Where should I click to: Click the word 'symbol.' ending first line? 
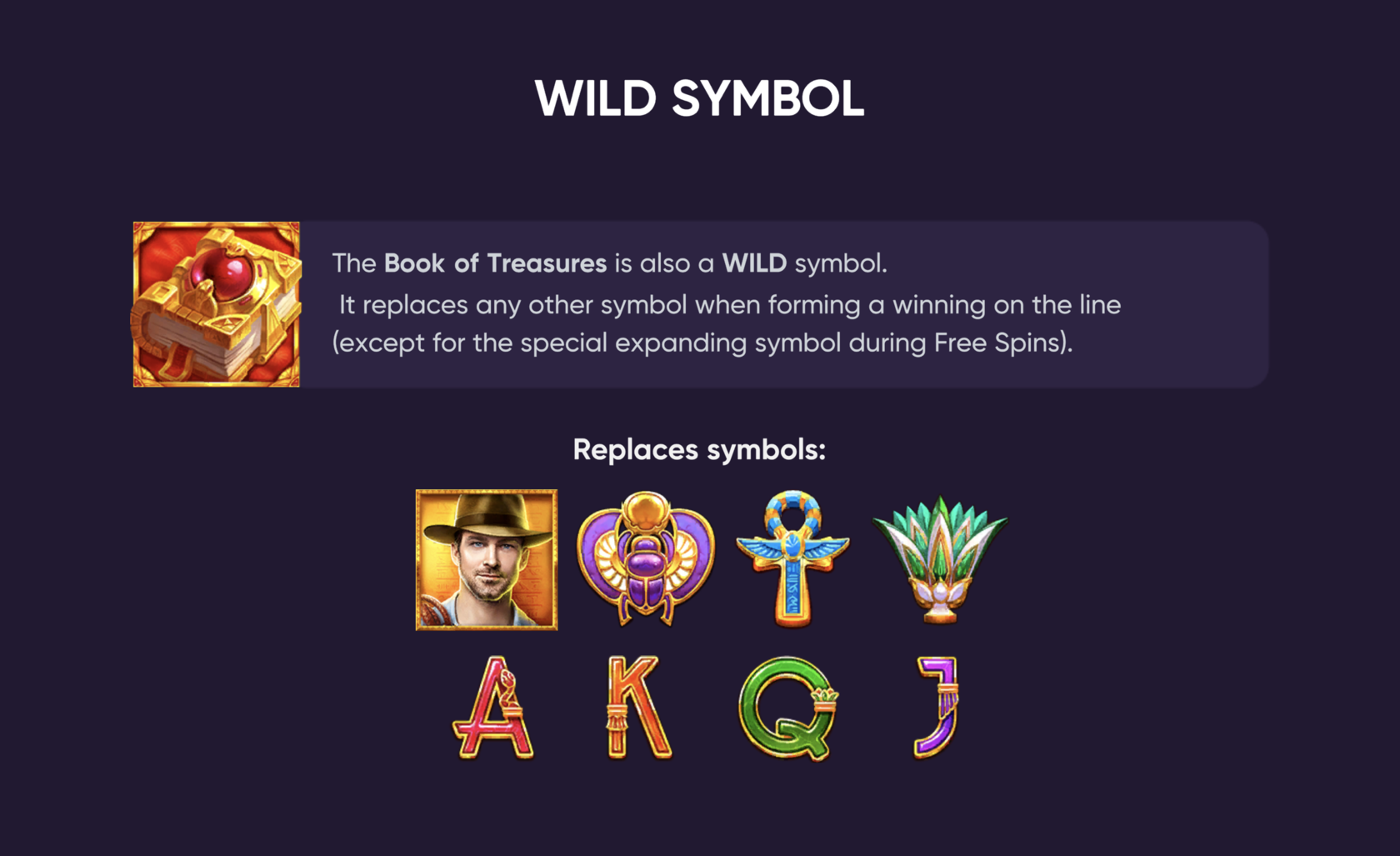click(x=841, y=263)
